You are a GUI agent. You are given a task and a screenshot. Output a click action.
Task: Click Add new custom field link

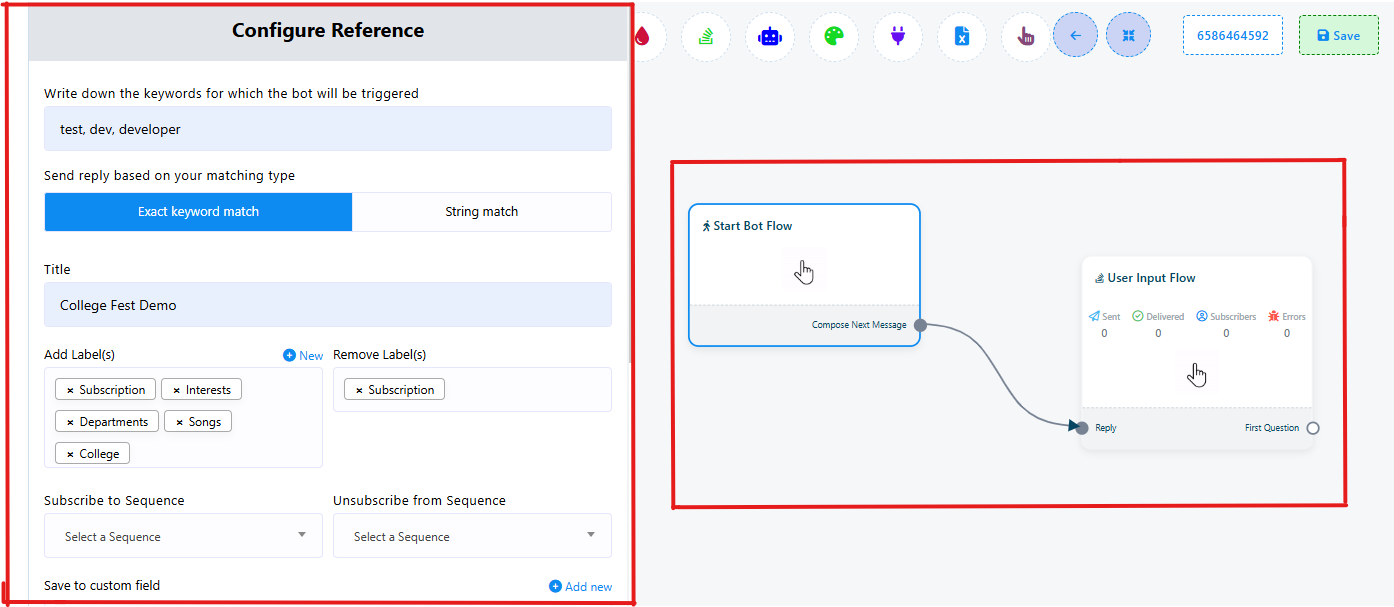pos(580,587)
